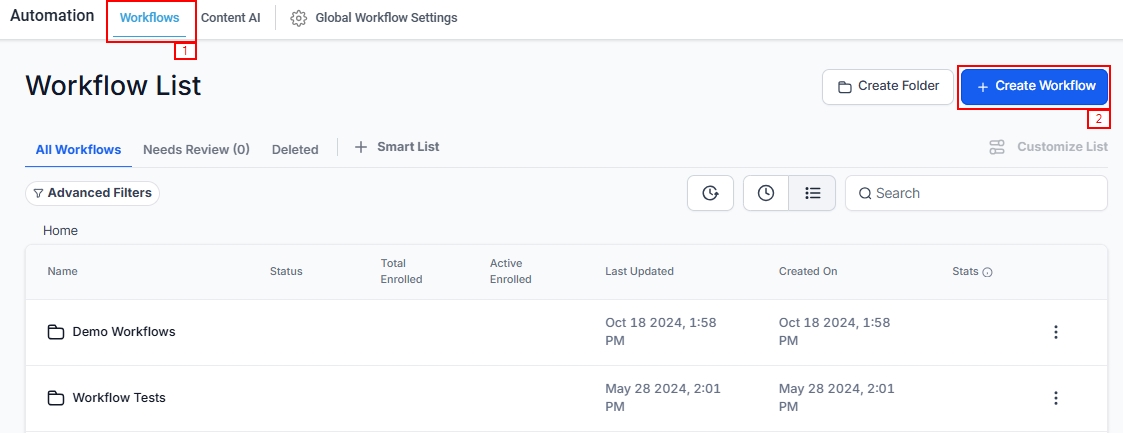Click the Create Folder button

point(886,87)
